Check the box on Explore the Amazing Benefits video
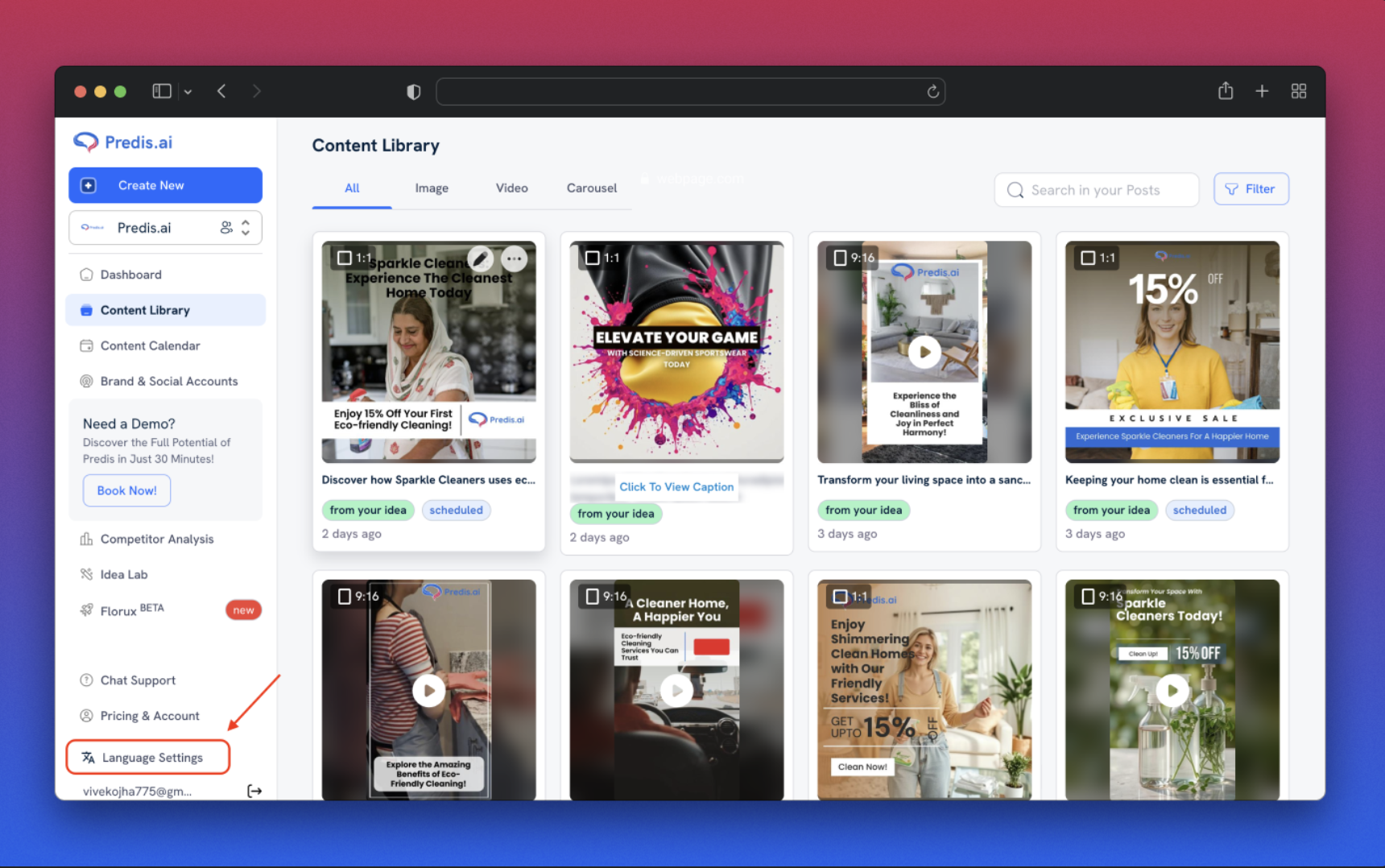 tap(345, 596)
